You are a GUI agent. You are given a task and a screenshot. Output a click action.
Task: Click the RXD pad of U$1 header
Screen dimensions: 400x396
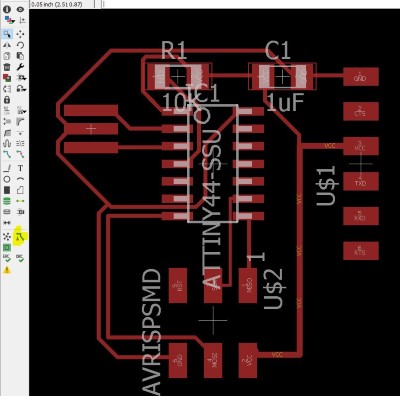[x=361, y=216]
